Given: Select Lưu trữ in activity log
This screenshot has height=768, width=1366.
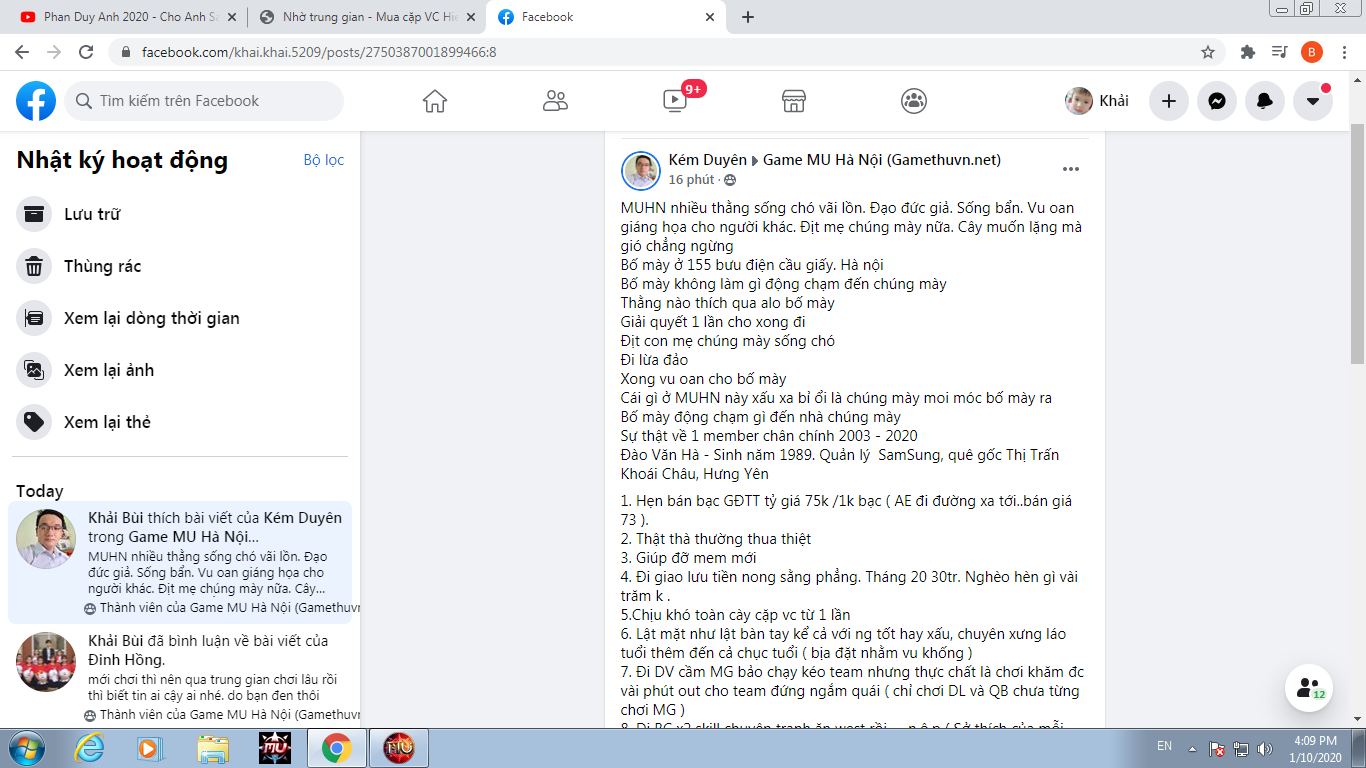Looking at the screenshot, I should coord(92,214).
